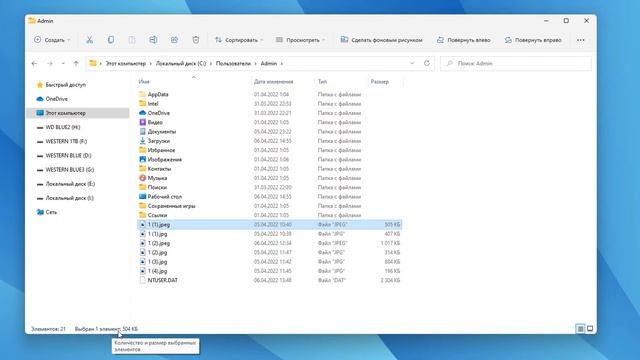Click Локальный диск (C:) breadcrumb
This screenshot has width=640, height=360.
[181, 64]
